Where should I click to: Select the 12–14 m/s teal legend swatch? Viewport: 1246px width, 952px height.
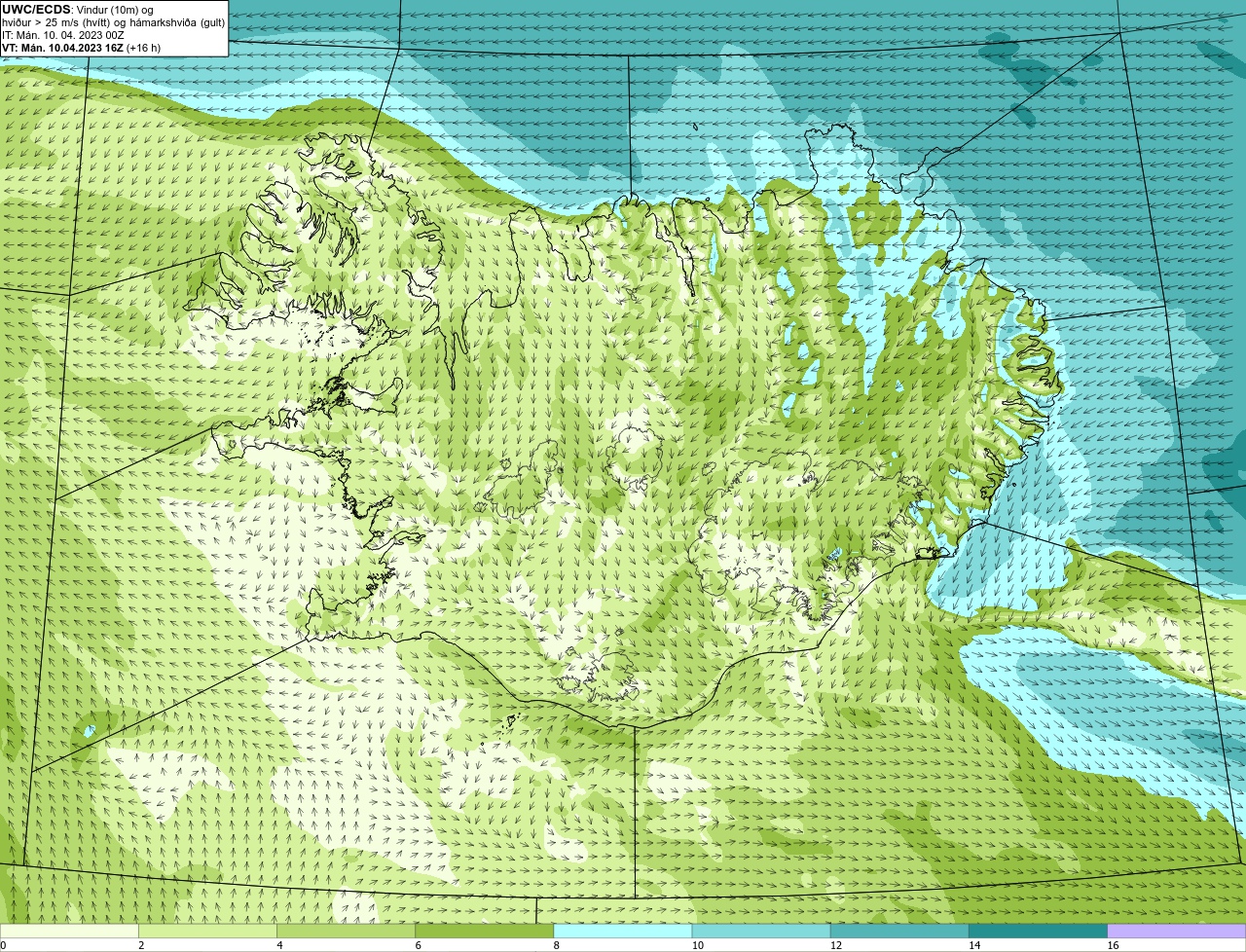click(899, 931)
